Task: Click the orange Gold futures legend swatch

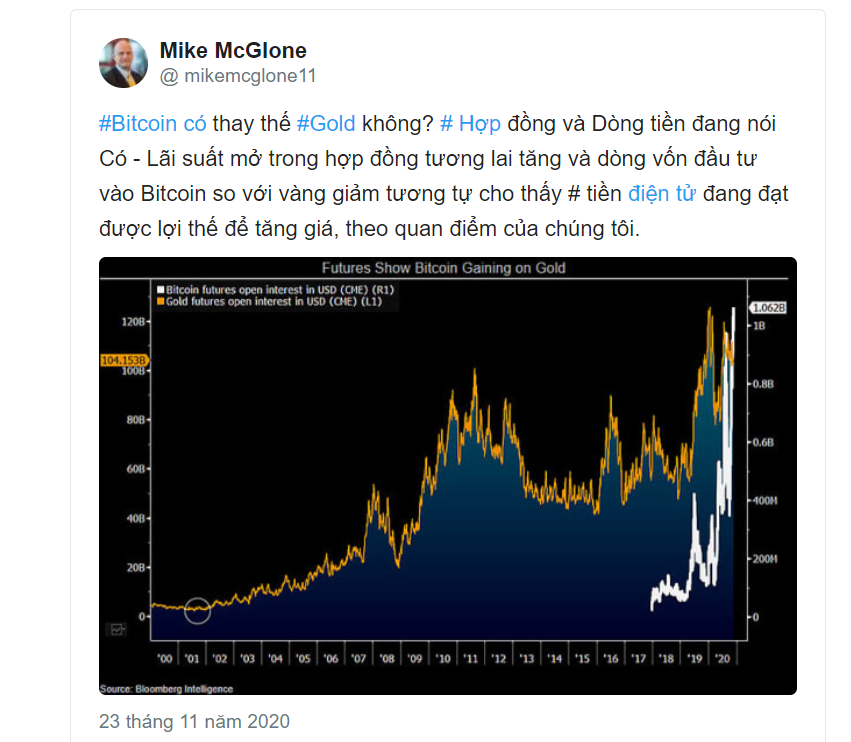Action: tap(161, 301)
